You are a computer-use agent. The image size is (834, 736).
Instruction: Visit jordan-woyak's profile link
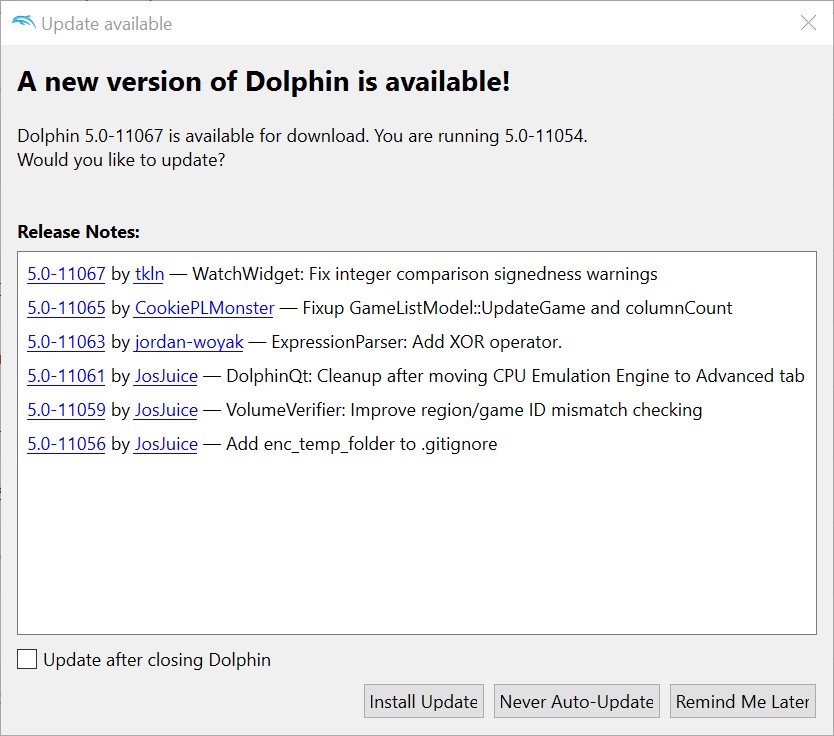click(189, 342)
